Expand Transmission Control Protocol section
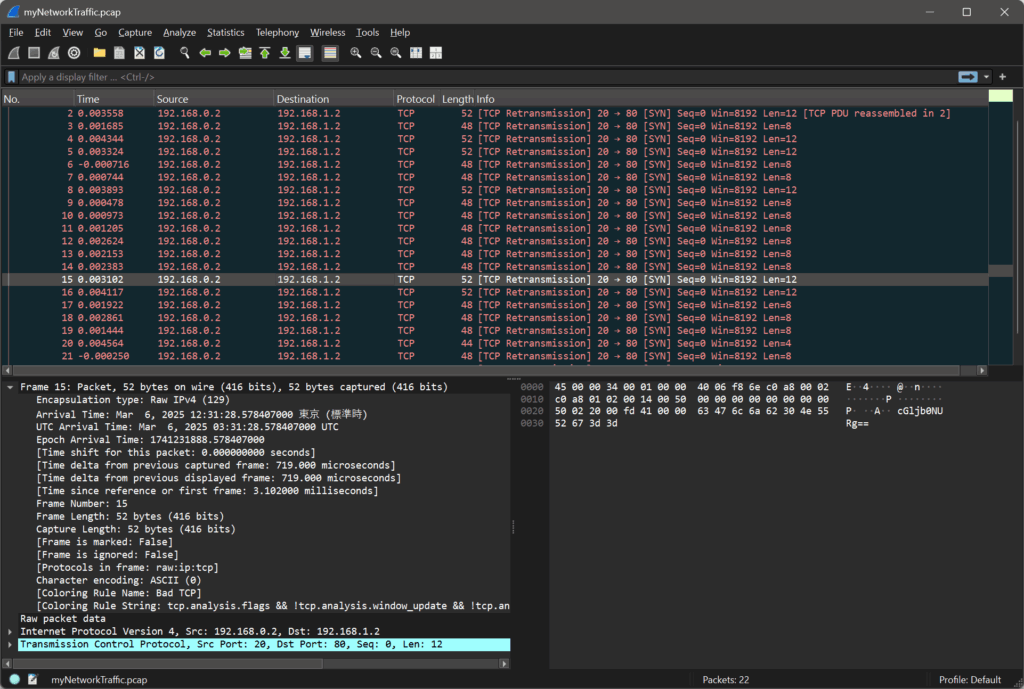Viewport: 1024px width, 689px height. [x=11, y=645]
